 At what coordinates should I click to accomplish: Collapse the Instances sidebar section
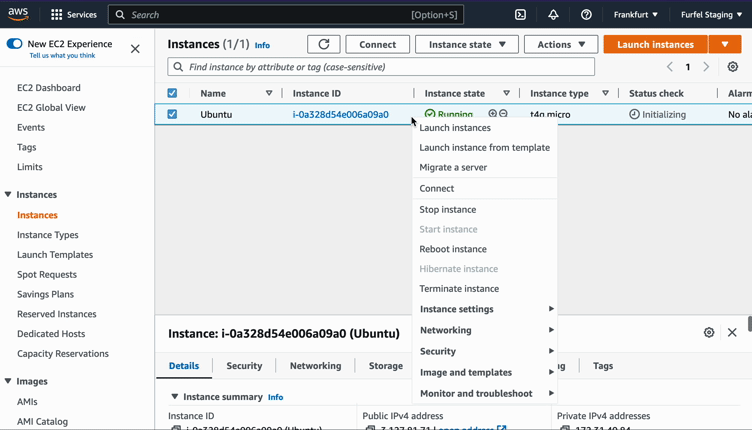pyautogui.click(x=8, y=194)
